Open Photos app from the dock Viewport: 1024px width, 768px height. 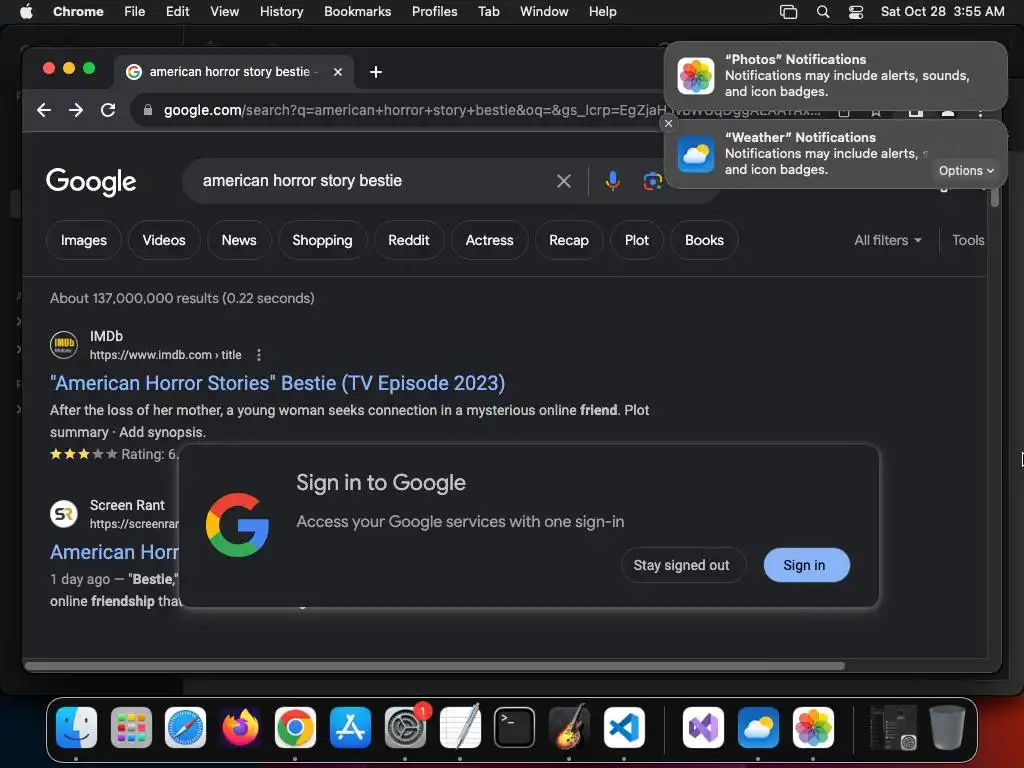pos(812,727)
